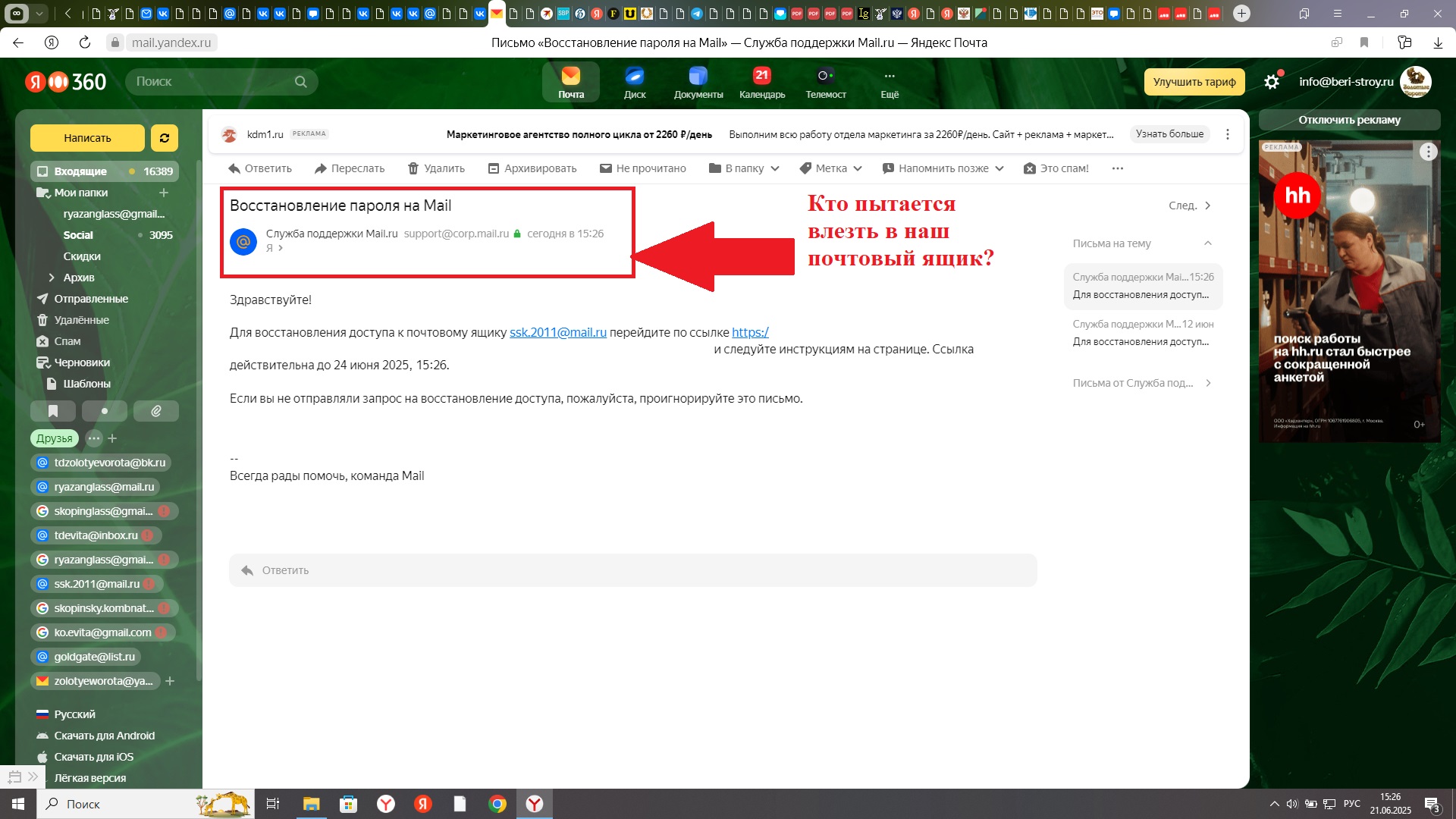Open browser downloads icon
Image resolution: width=1456 pixels, height=819 pixels.
1438,42
